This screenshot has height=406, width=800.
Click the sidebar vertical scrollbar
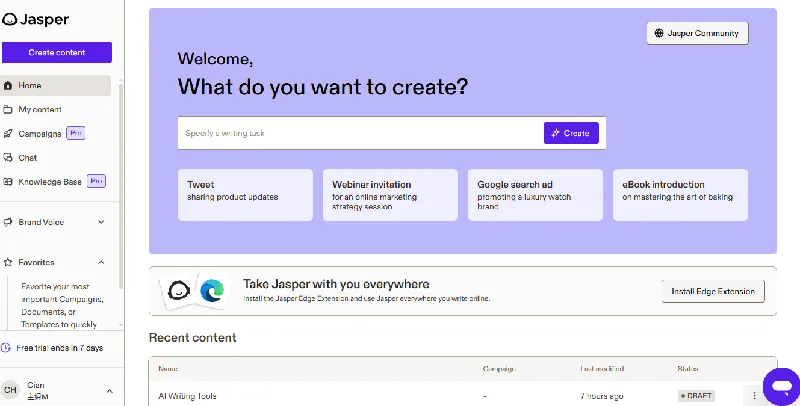(121, 184)
